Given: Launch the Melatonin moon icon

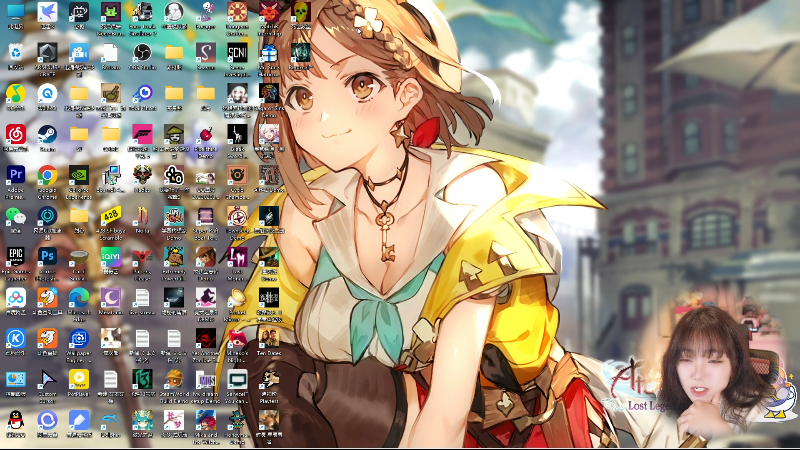Looking at the screenshot, I should 111,297.
